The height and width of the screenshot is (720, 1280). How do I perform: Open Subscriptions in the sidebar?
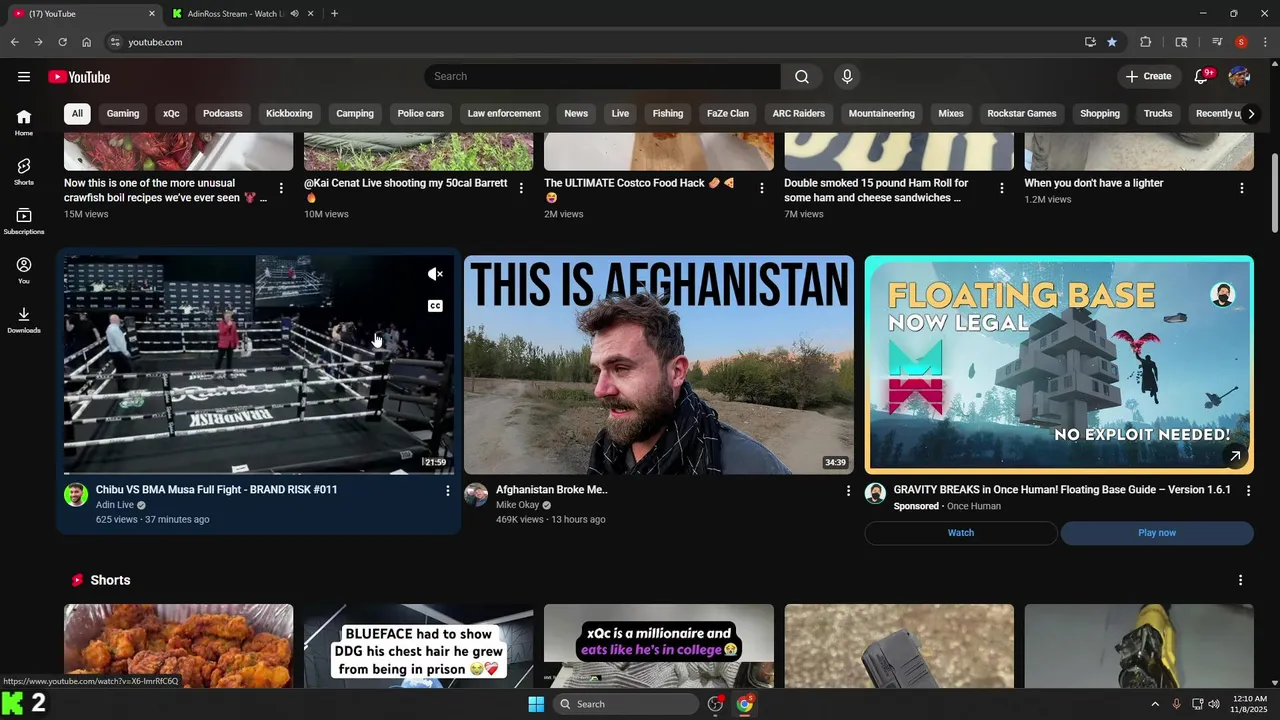[24, 221]
